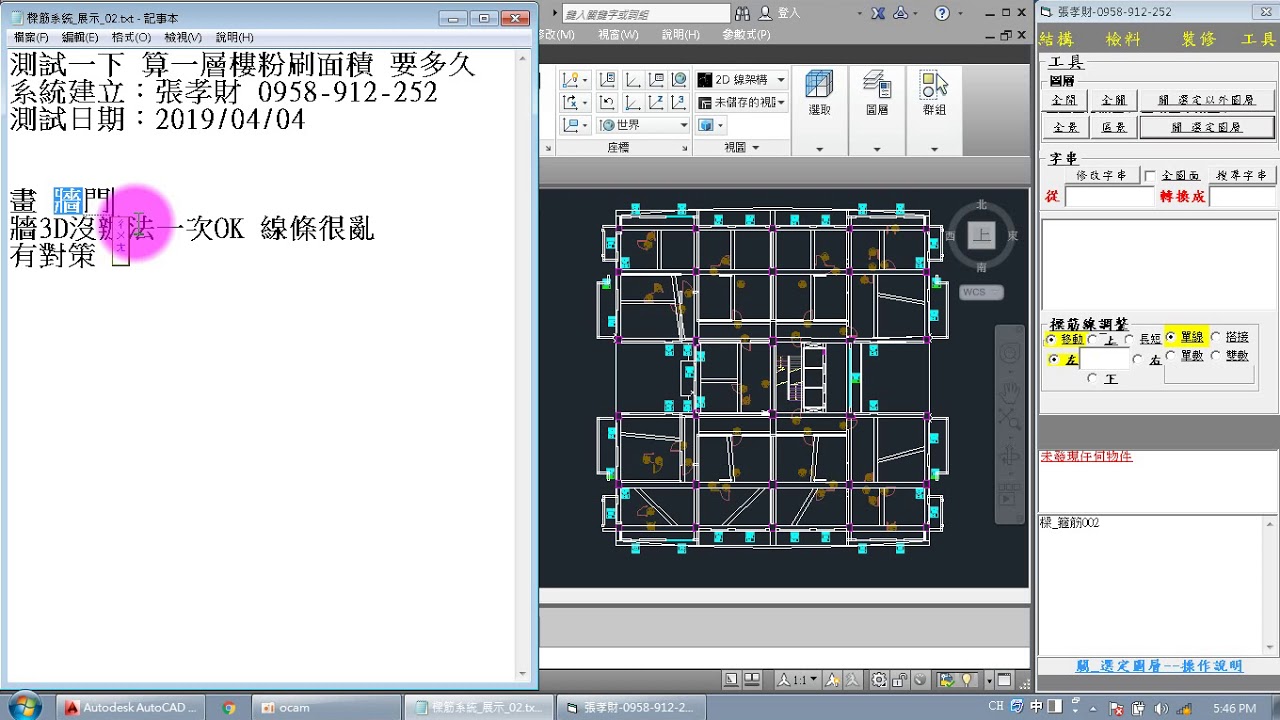Select the 單線 radio button
Viewport: 1280px width, 720px height.
(x=1171, y=338)
